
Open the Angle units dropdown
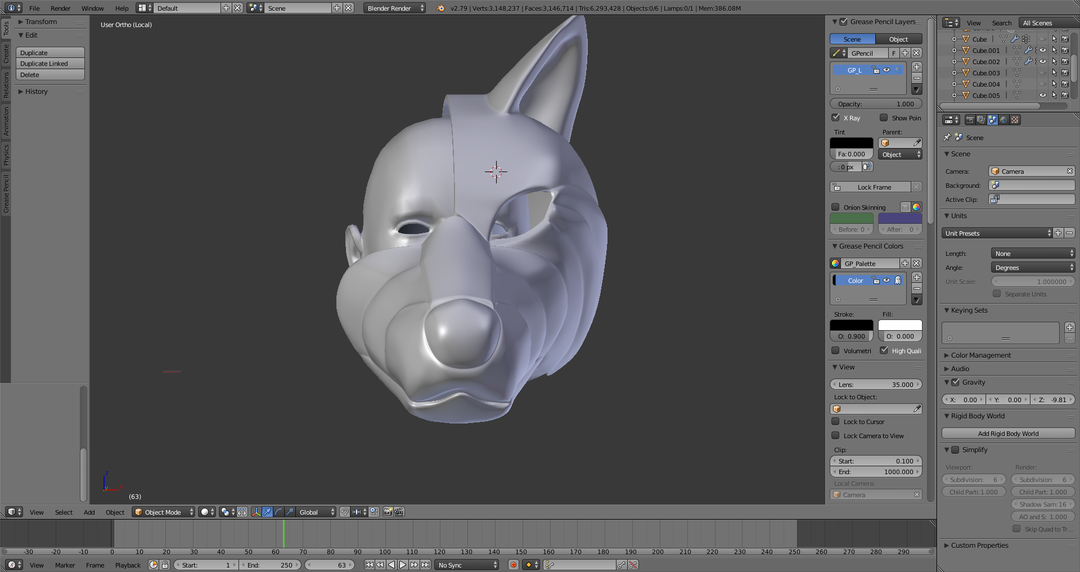click(1032, 268)
